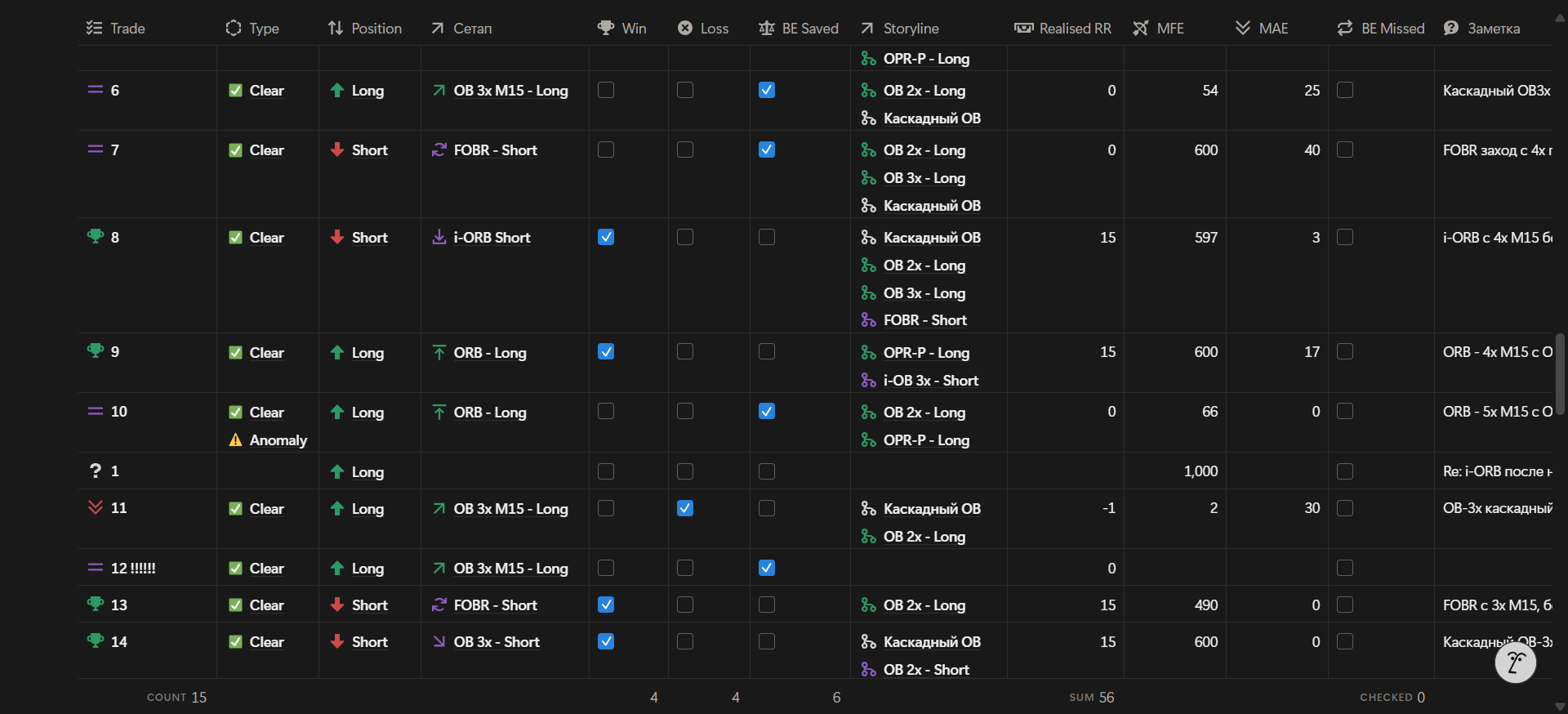Click the scrollbar down arrow
This screenshot has width=1568, height=714.
[x=1560, y=707]
